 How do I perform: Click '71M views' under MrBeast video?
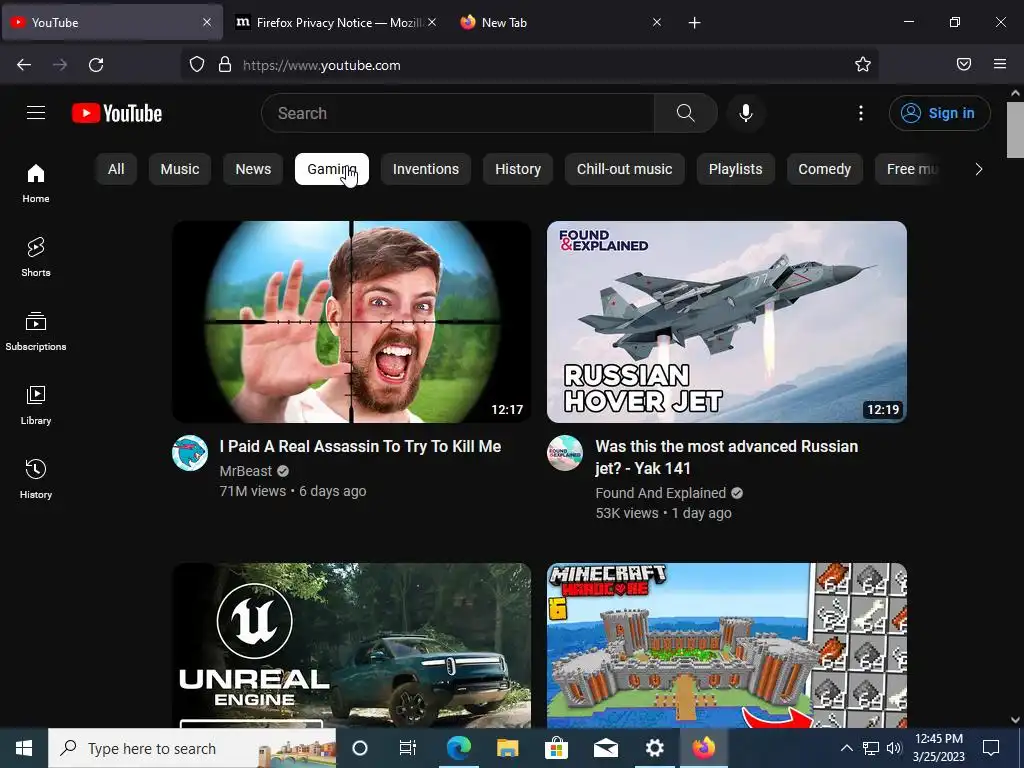tap(253, 491)
